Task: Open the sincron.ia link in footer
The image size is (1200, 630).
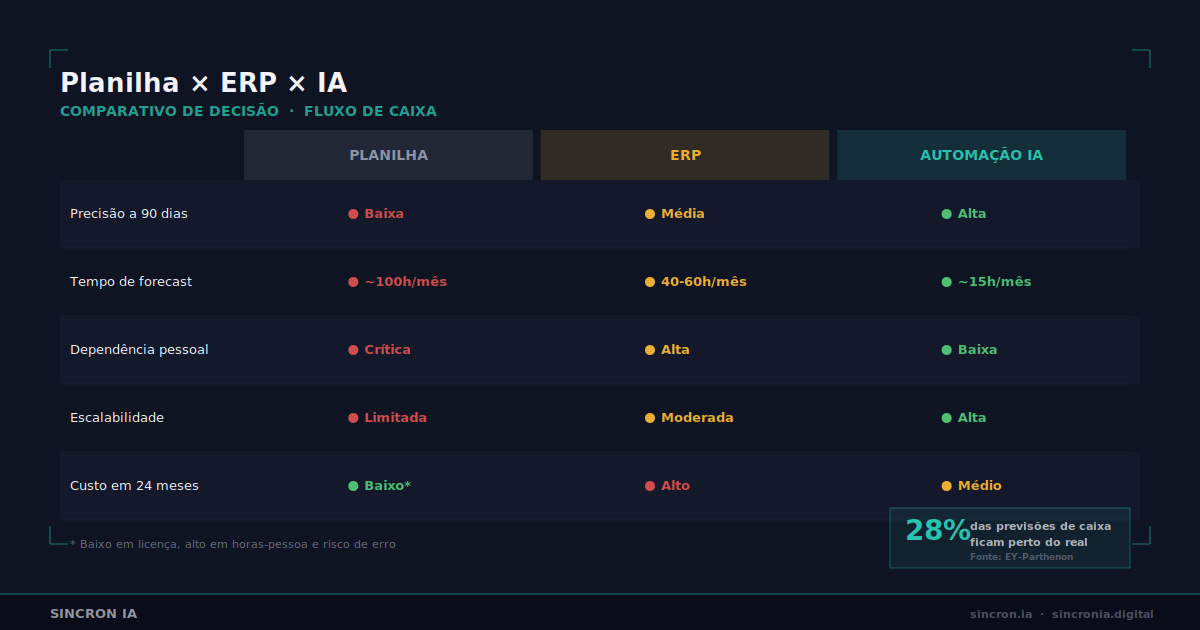Action: [x=1001, y=614]
